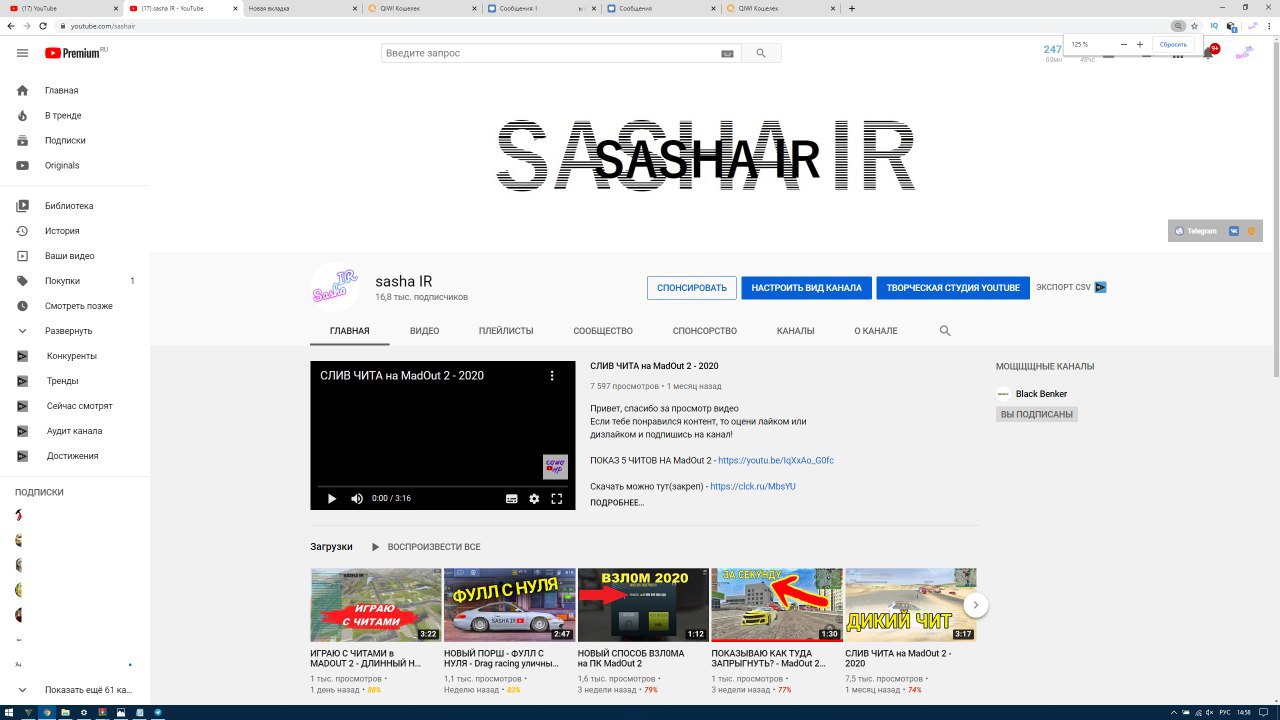Click ЭКСПОРТ CSV
The height and width of the screenshot is (720, 1280).
pos(1071,287)
